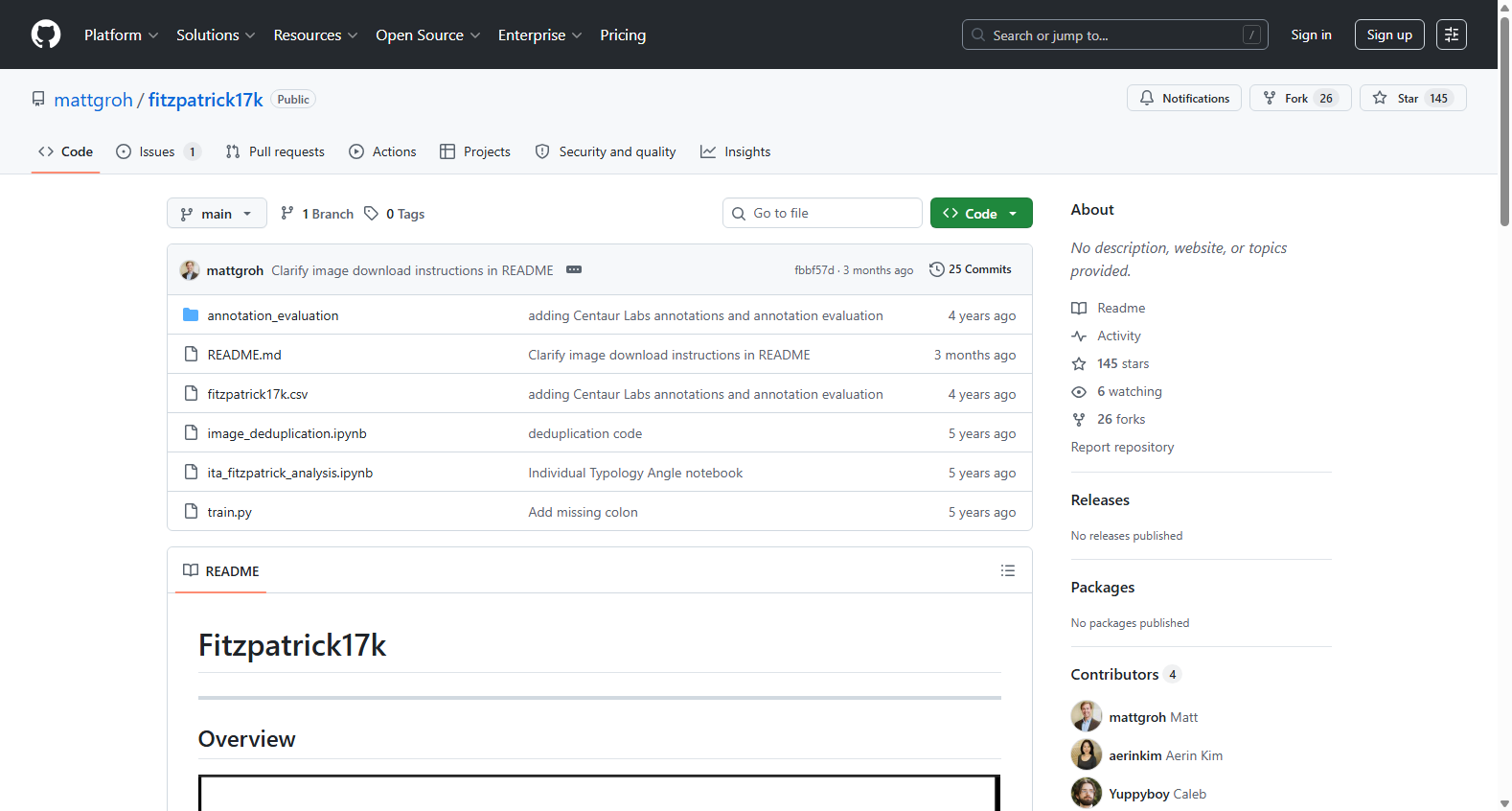The width and height of the screenshot is (1512, 811).
Task: Click Yuppyboy's contributor avatar
Action: 1087,793
